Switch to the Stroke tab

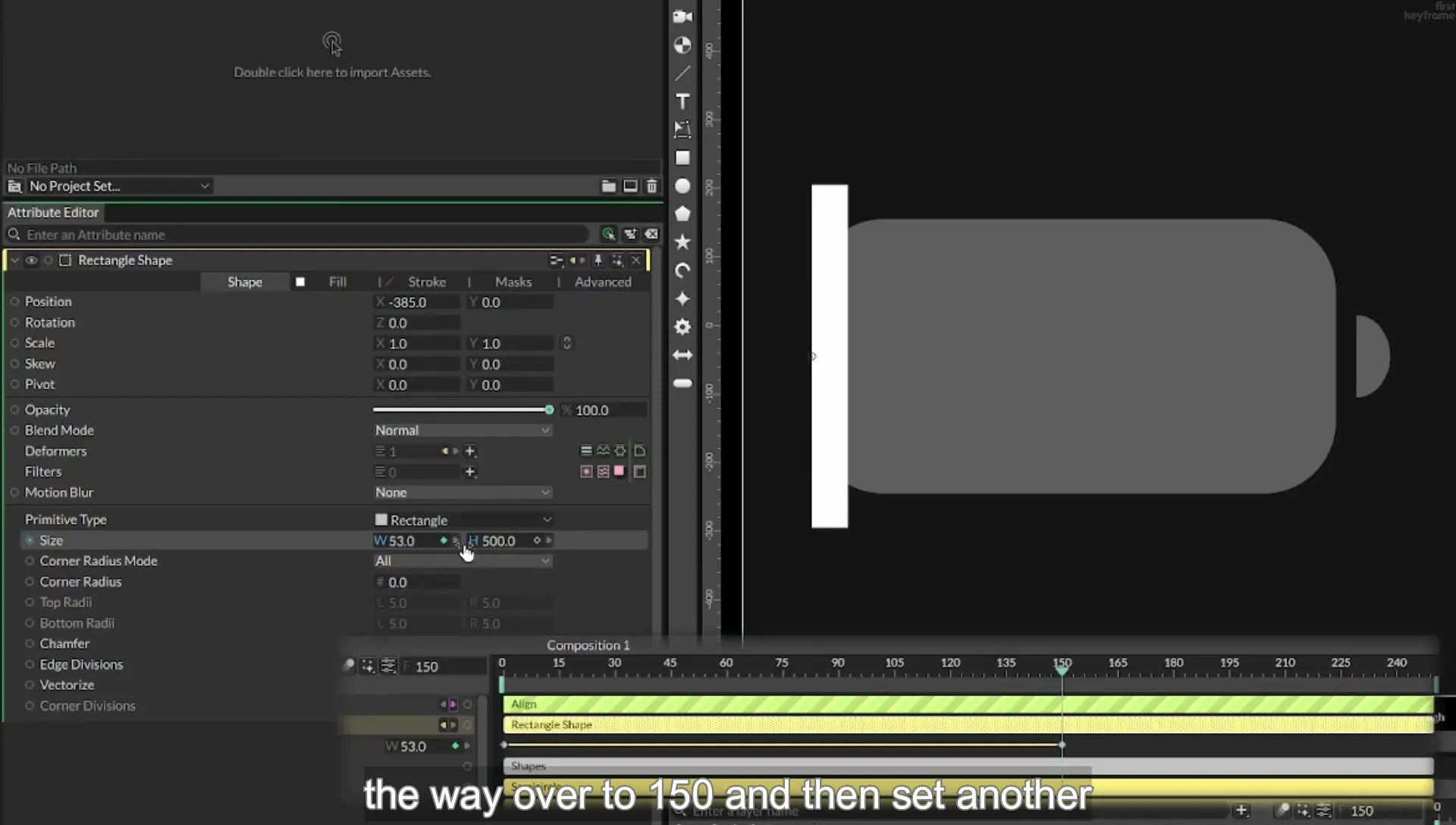pos(427,282)
